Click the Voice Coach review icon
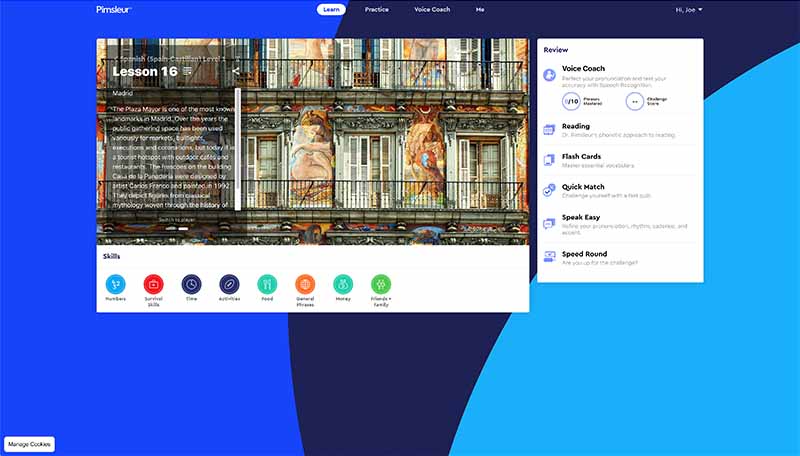Viewport: 800px width, 456px height. click(x=549, y=75)
